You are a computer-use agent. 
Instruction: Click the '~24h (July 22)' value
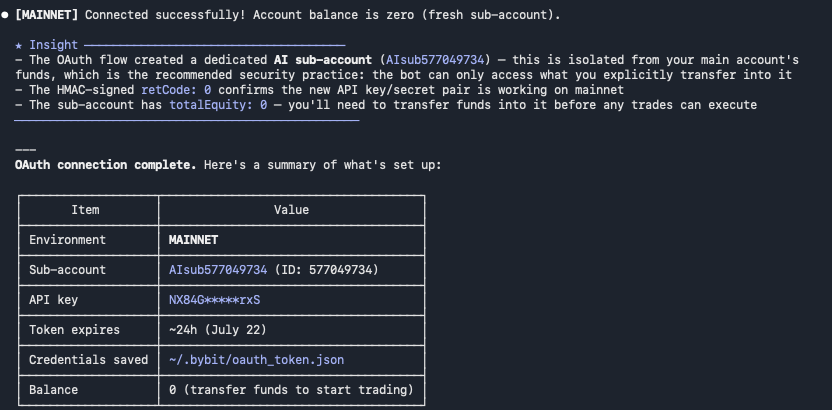click(x=218, y=330)
